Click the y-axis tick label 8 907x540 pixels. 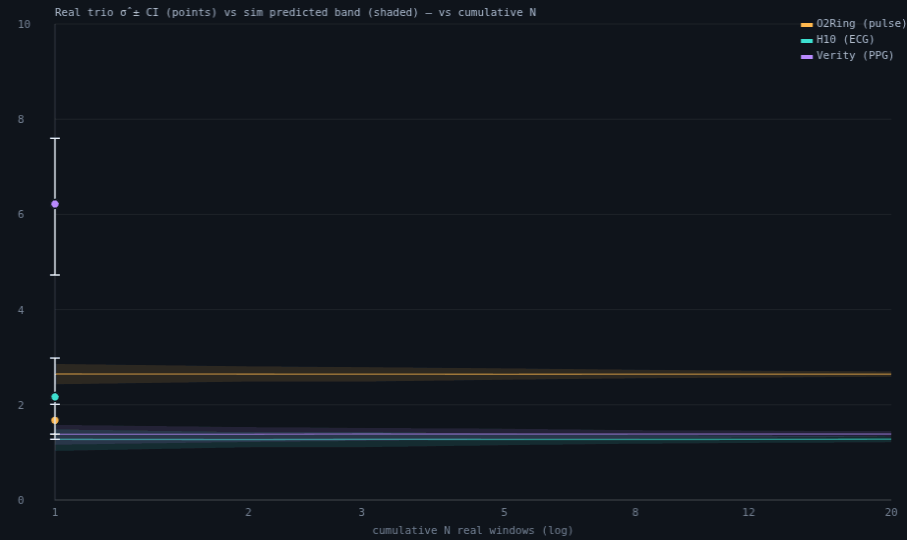click(x=21, y=119)
